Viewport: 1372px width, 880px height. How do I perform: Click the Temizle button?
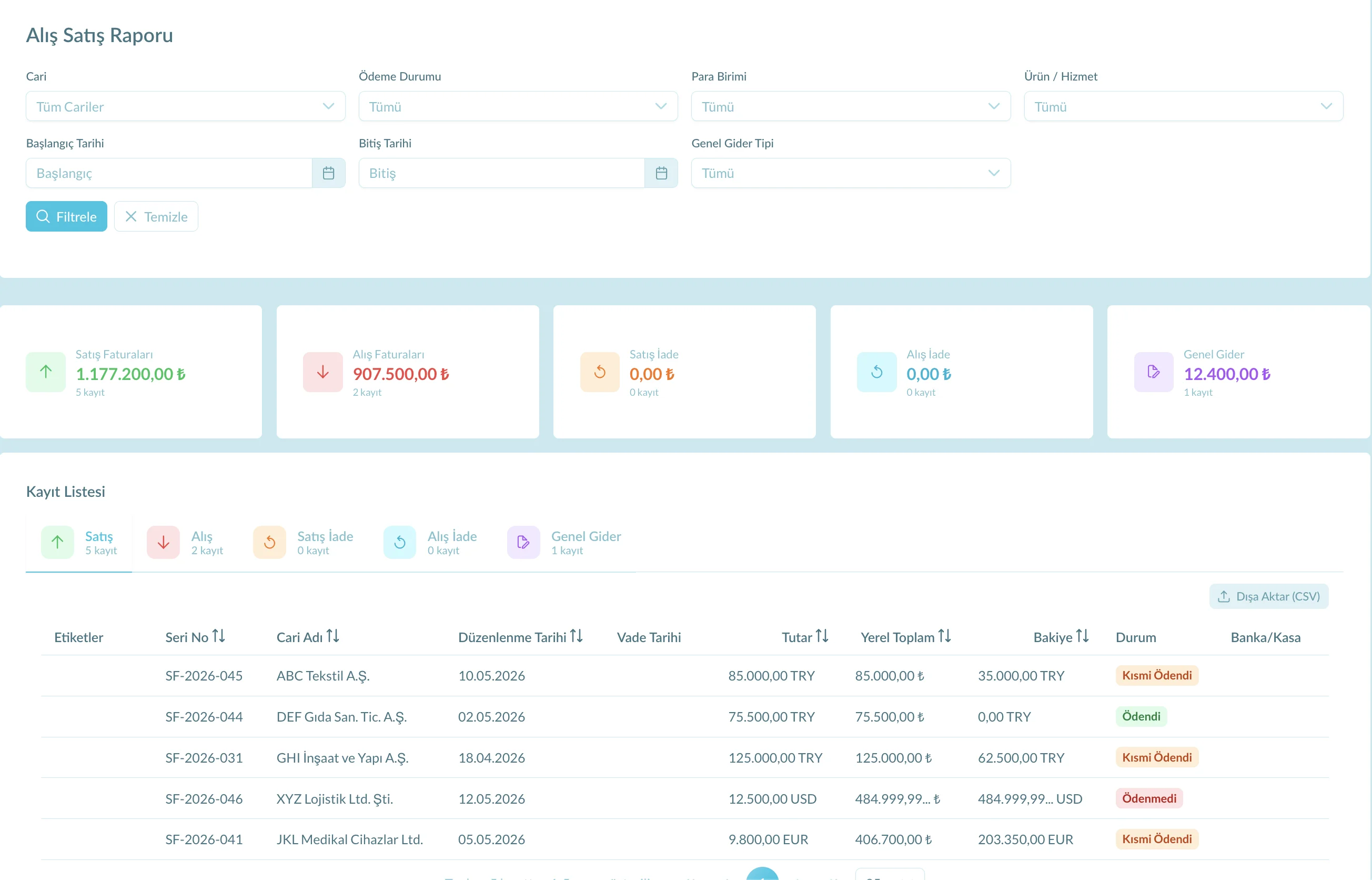coord(156,216)
